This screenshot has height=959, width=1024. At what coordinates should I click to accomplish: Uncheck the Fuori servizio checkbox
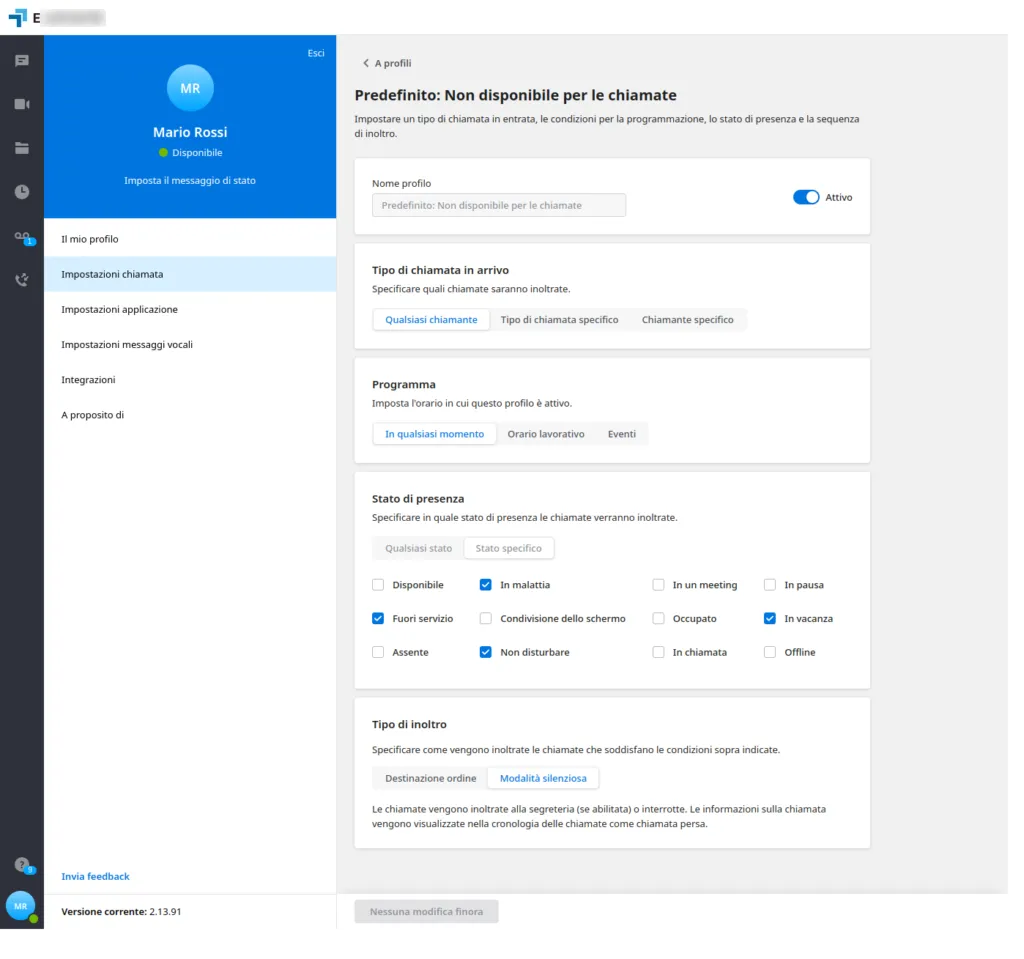click(x=377, y=619)
